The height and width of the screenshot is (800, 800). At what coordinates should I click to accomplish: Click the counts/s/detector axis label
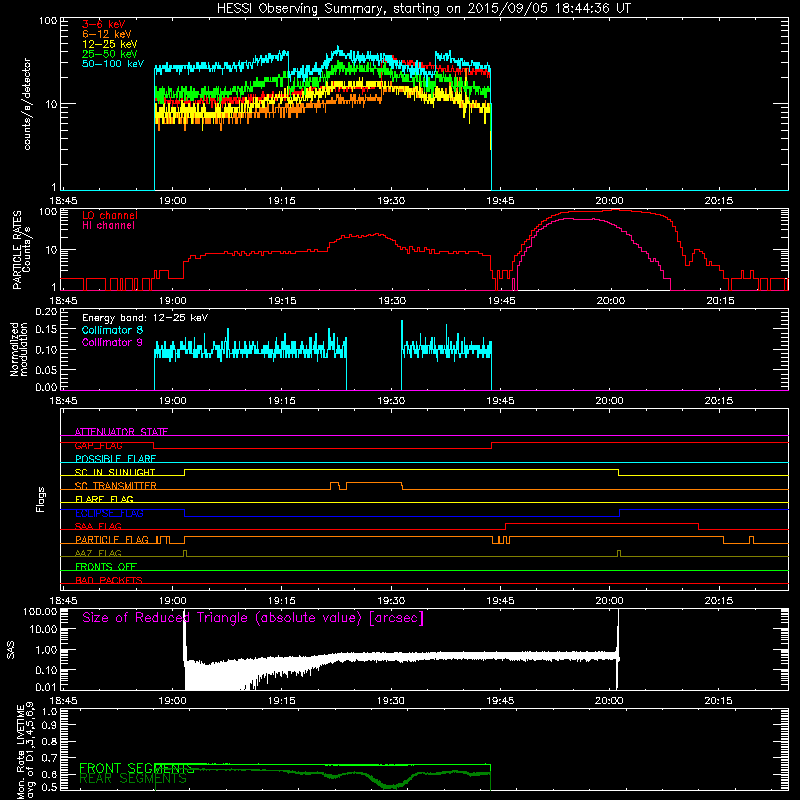[27, 104]
